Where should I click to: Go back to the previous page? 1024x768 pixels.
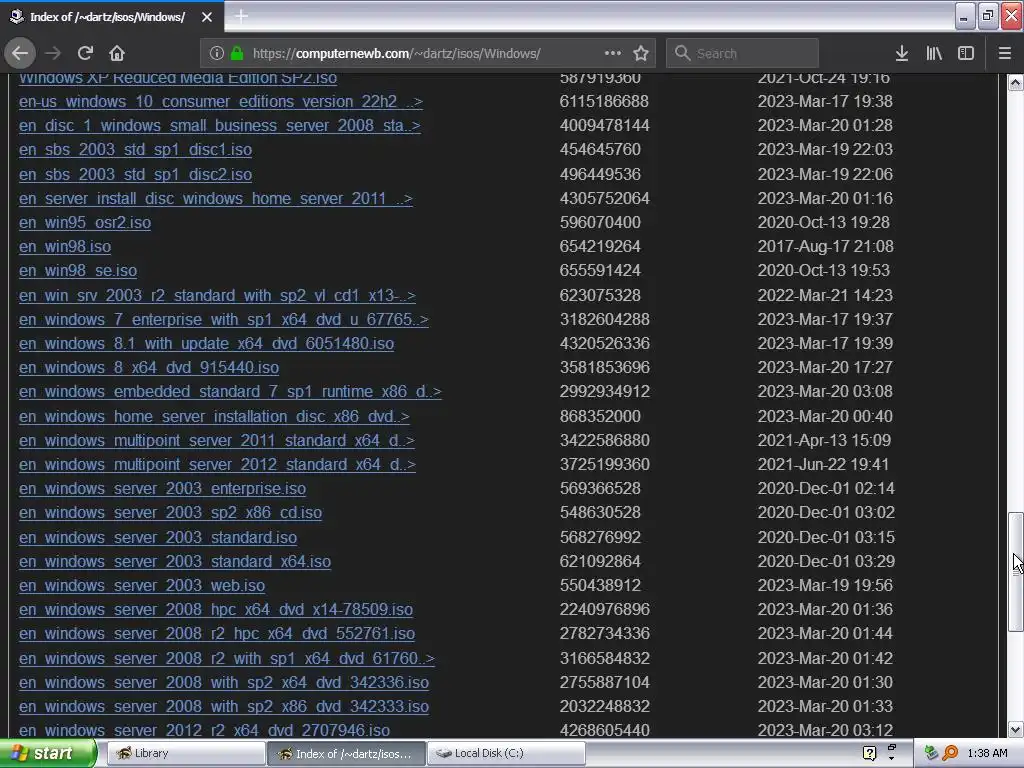click(20, 54)
